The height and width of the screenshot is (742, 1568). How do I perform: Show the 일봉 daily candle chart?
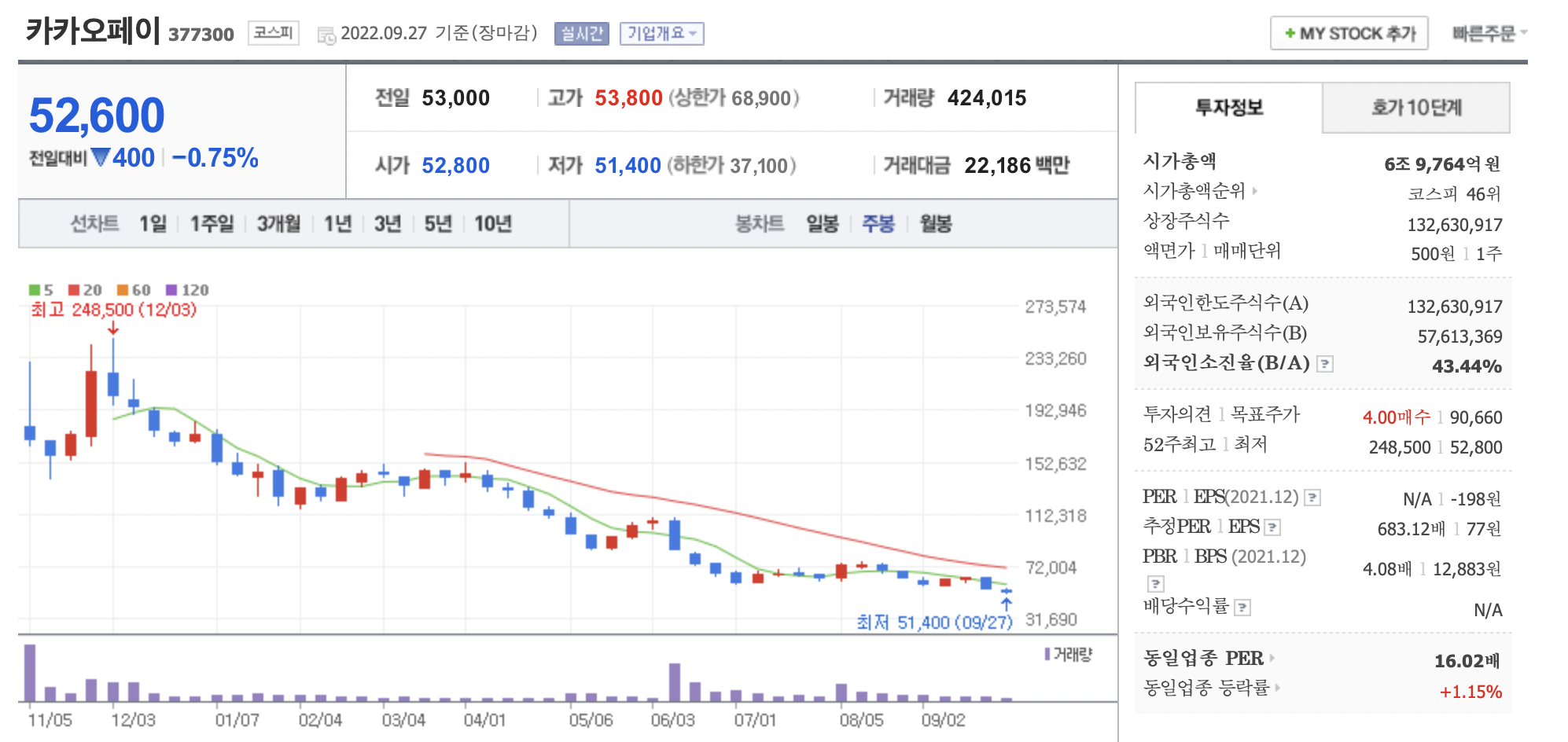coord(823,224)
